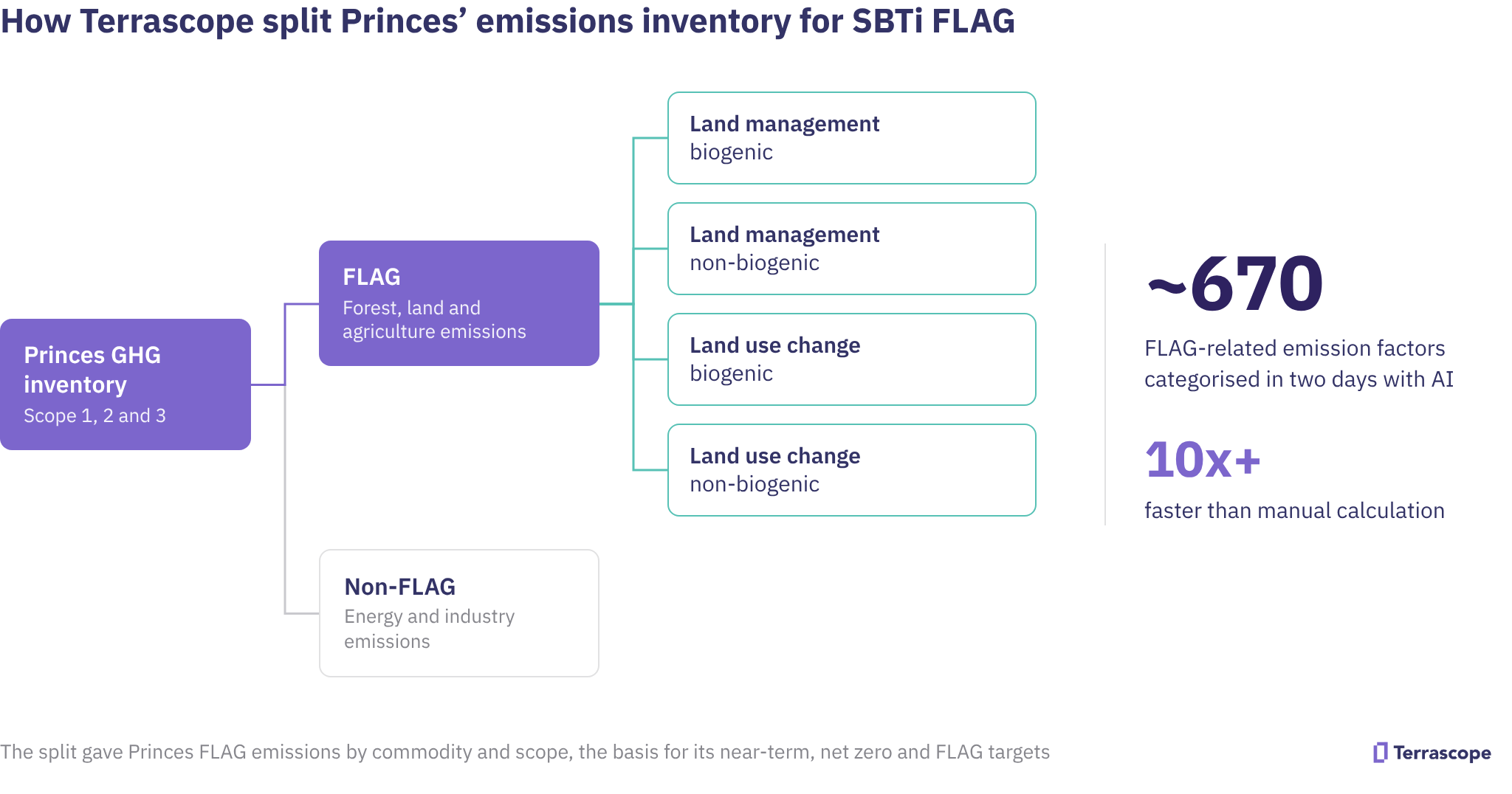Click the 10x+ statistic figure

coord(1203,460)
